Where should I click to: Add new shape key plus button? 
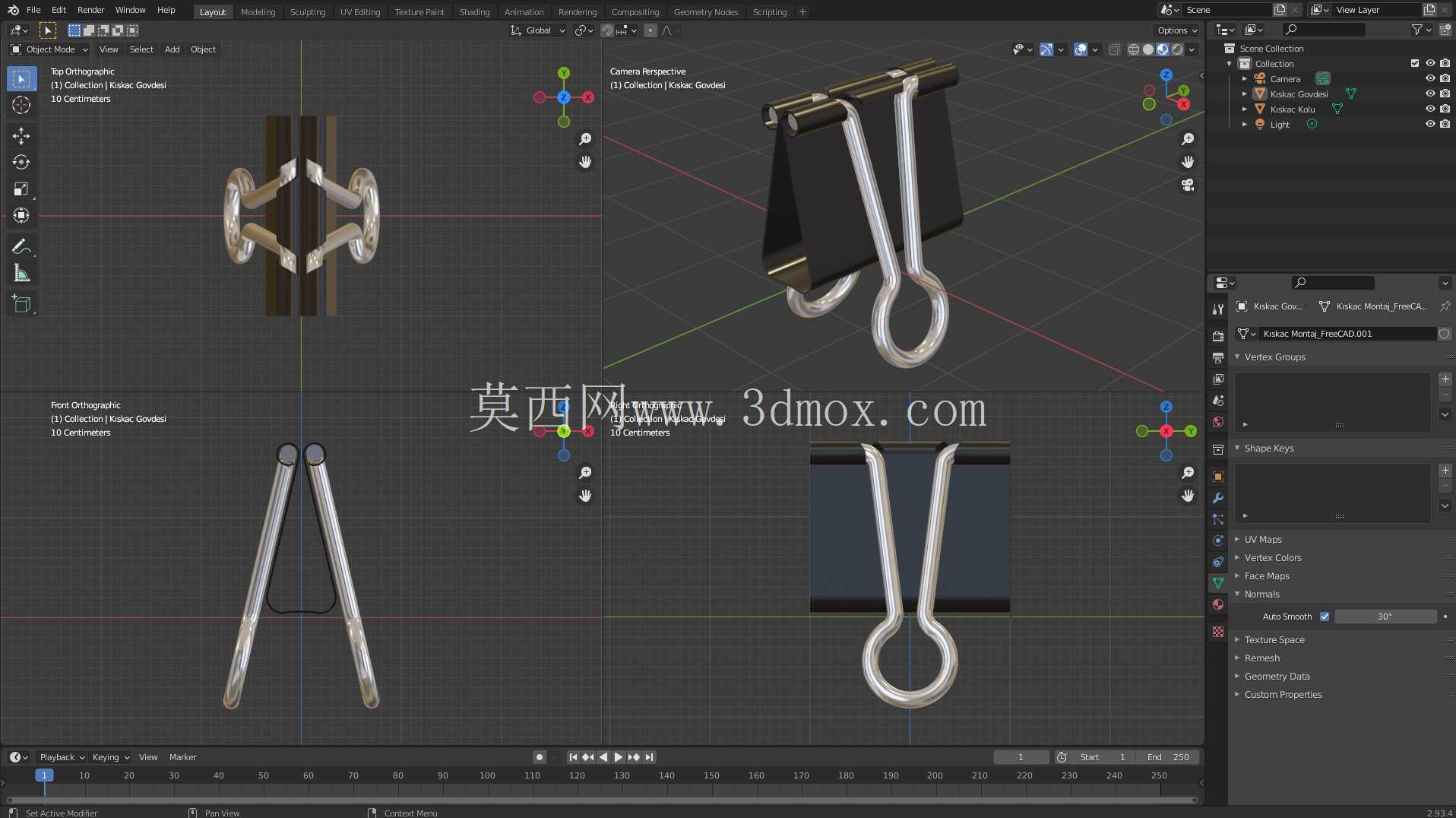point(1445,471)
